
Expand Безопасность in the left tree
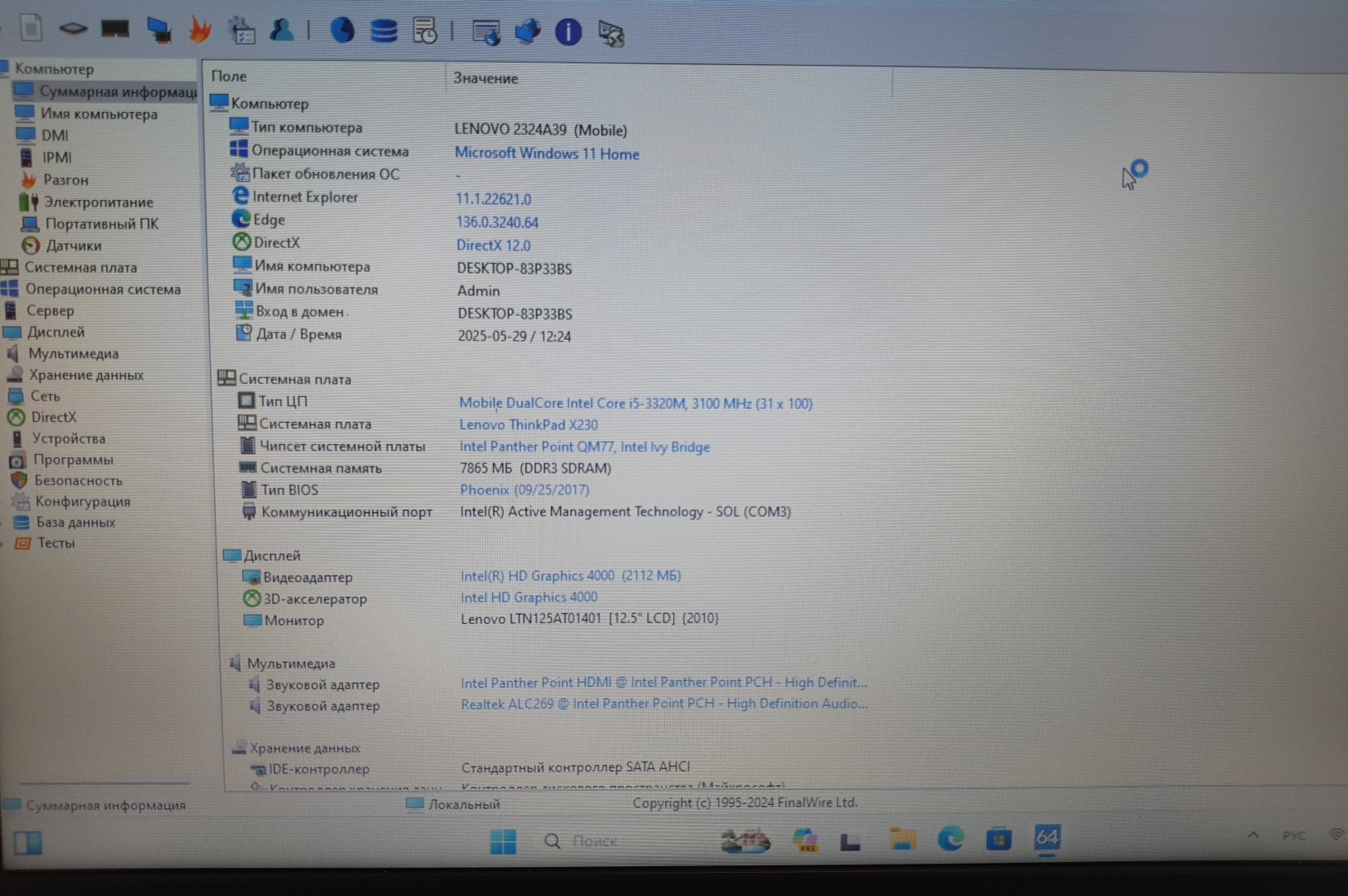click(78, 480)
